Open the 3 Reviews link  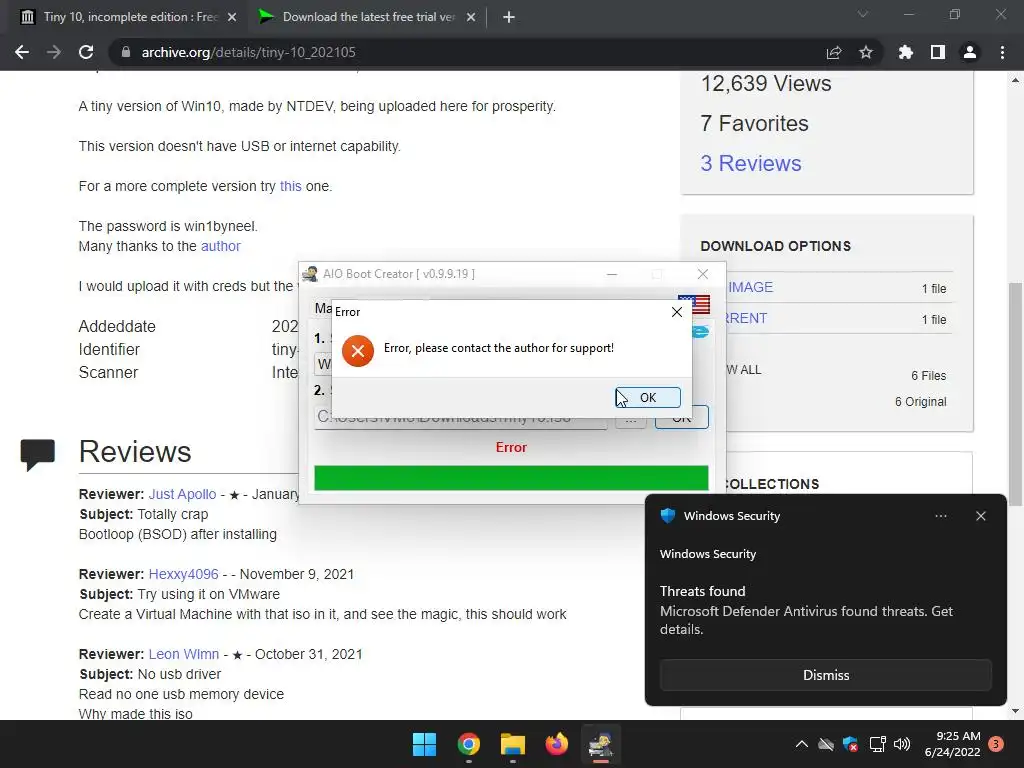[x=750, y=163]
